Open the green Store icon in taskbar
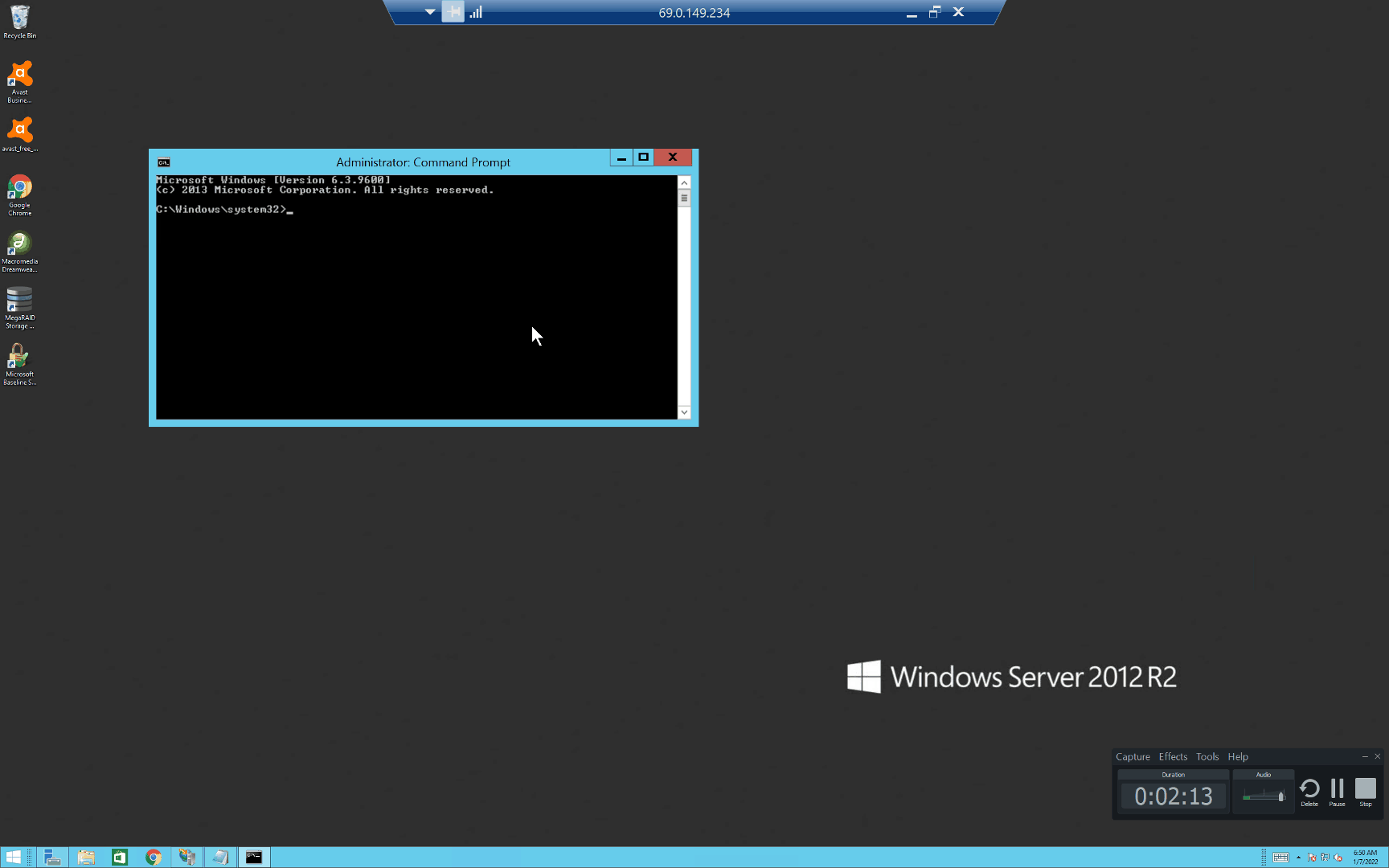The width and height of the screenshot is (1389, 868). click(120, 858)
